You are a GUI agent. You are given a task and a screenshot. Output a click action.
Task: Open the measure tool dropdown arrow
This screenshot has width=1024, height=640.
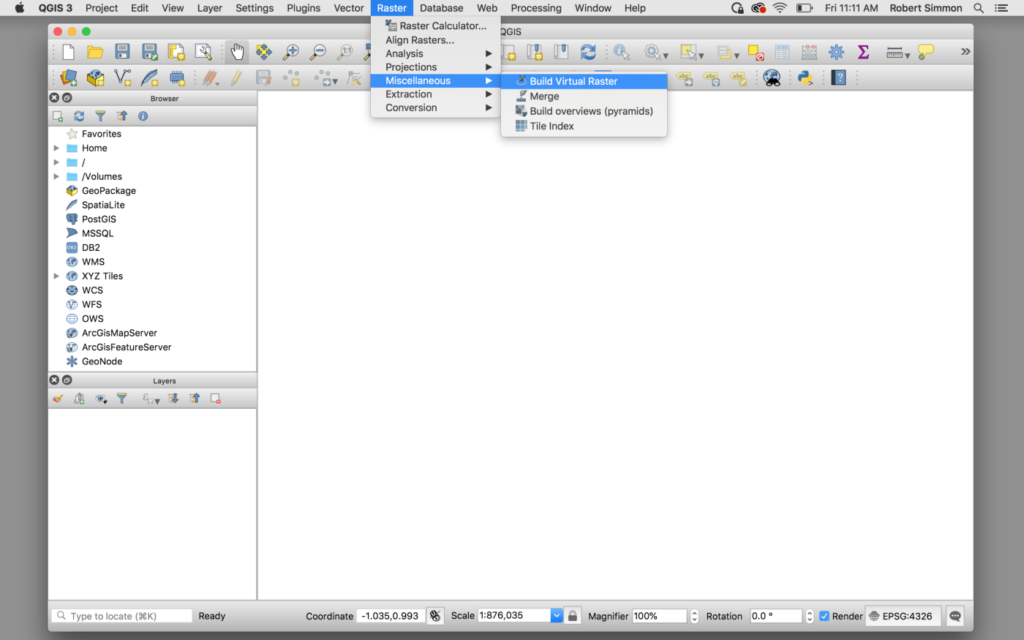pos(907,56)
